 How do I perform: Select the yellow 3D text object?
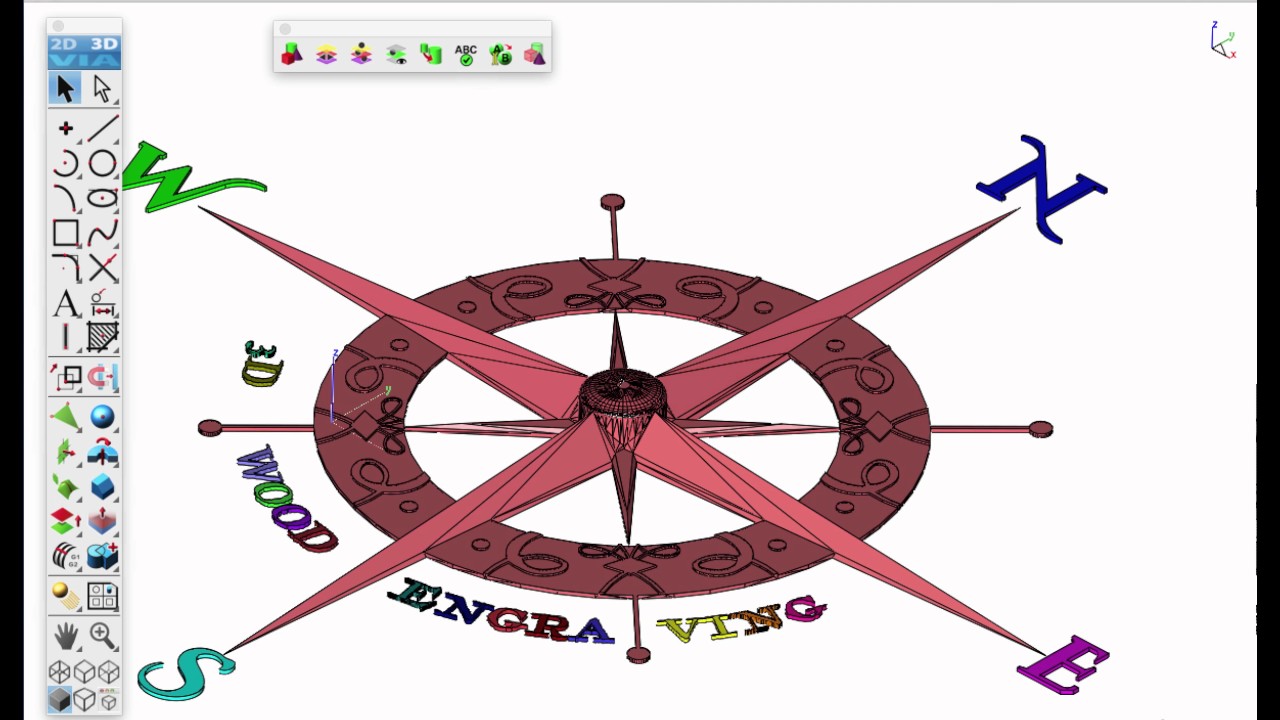[x=262, y=364]
